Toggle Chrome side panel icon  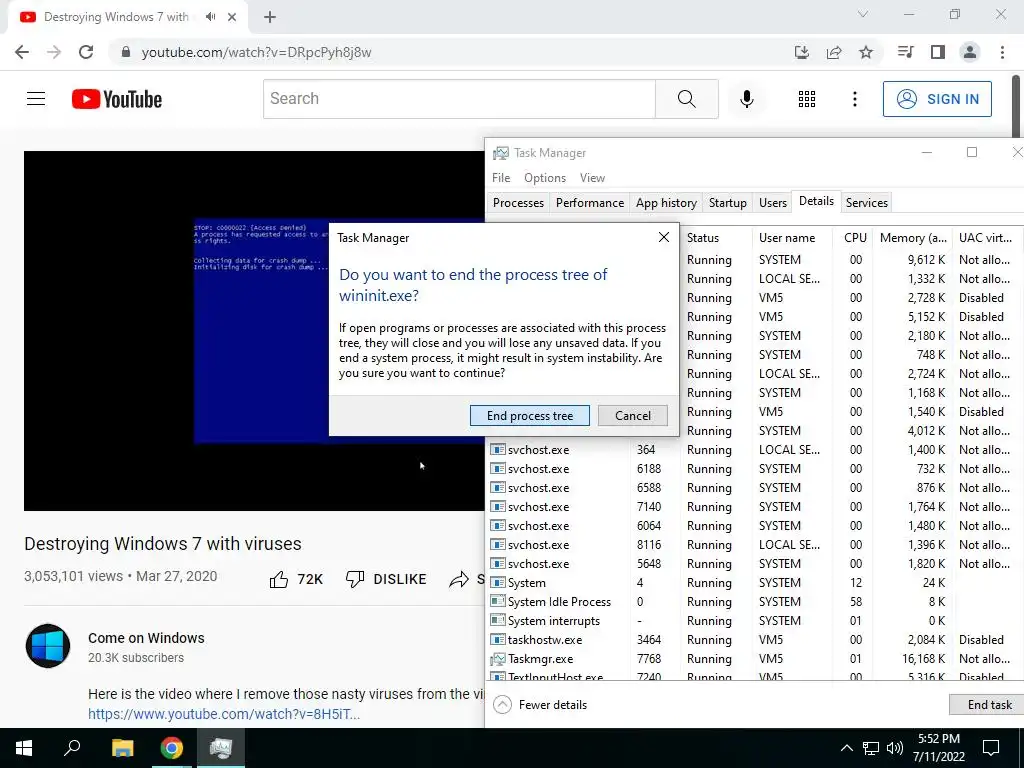point(938,52)
